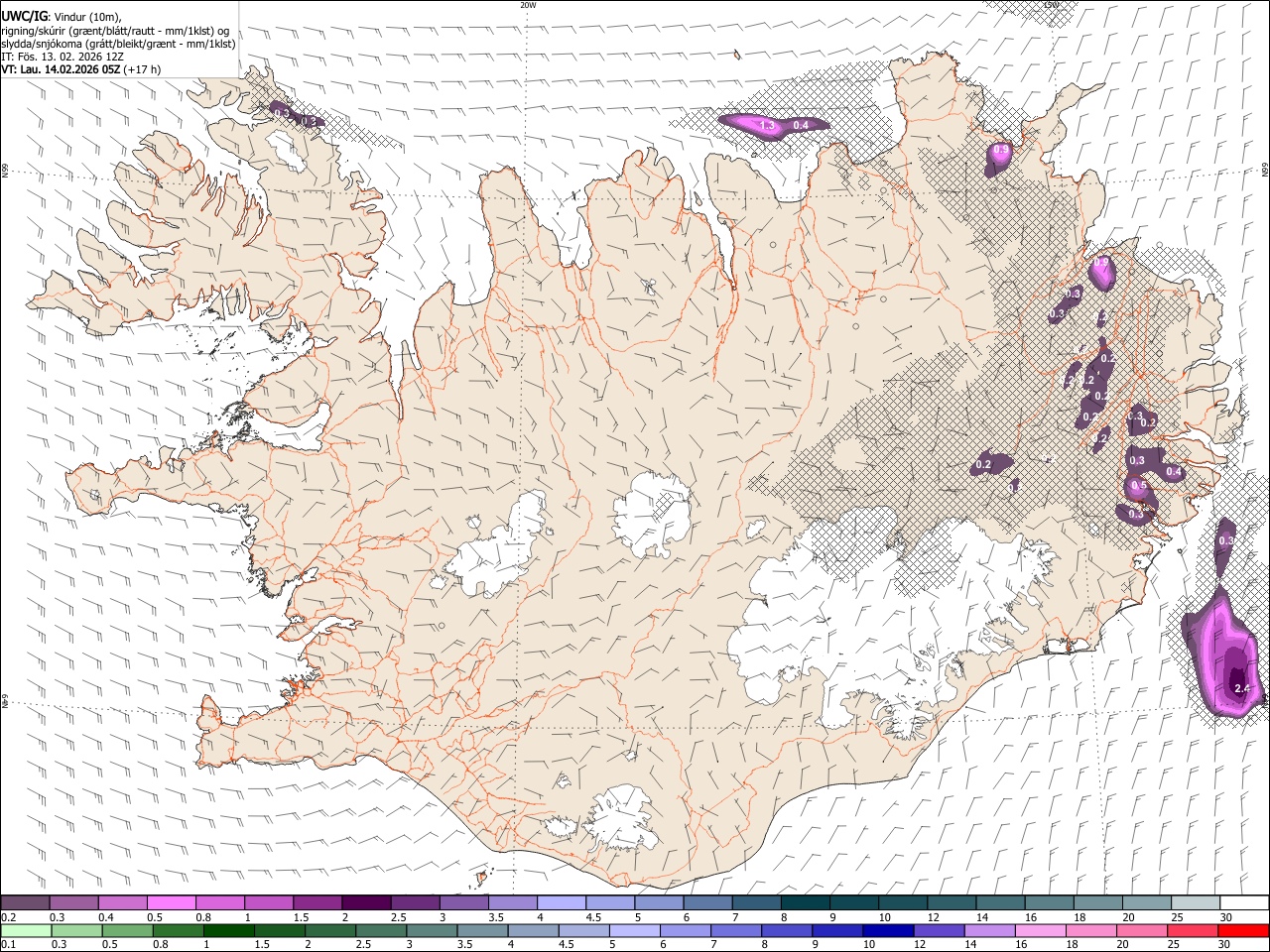1270x952 pixels.
Task: Click the number 3.5 under the purple legend
Action: click(495, 917)
